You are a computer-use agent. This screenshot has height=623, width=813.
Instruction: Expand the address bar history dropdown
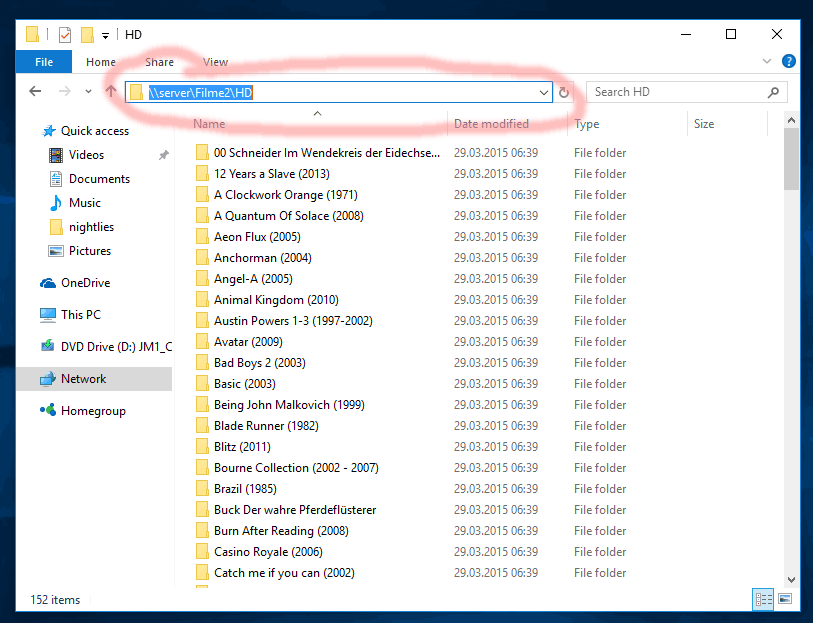543,93
